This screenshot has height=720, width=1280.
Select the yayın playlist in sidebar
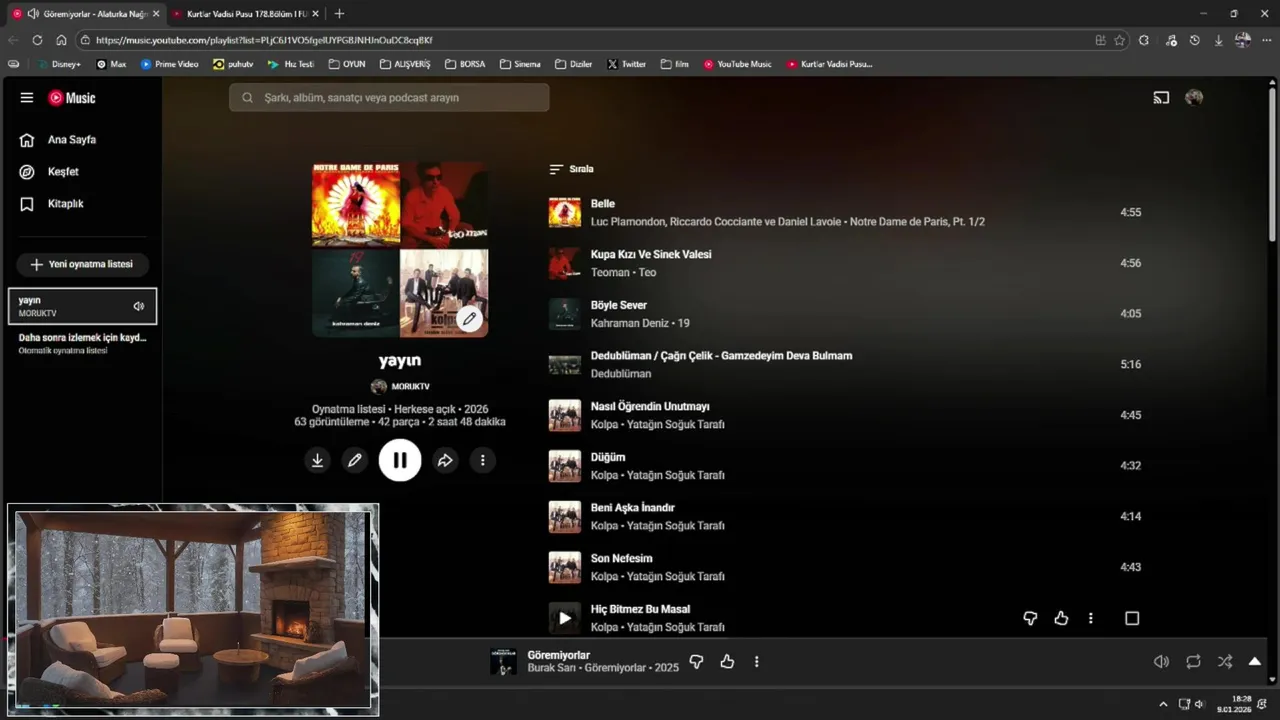pyautogui.click(x=82, y=306)
